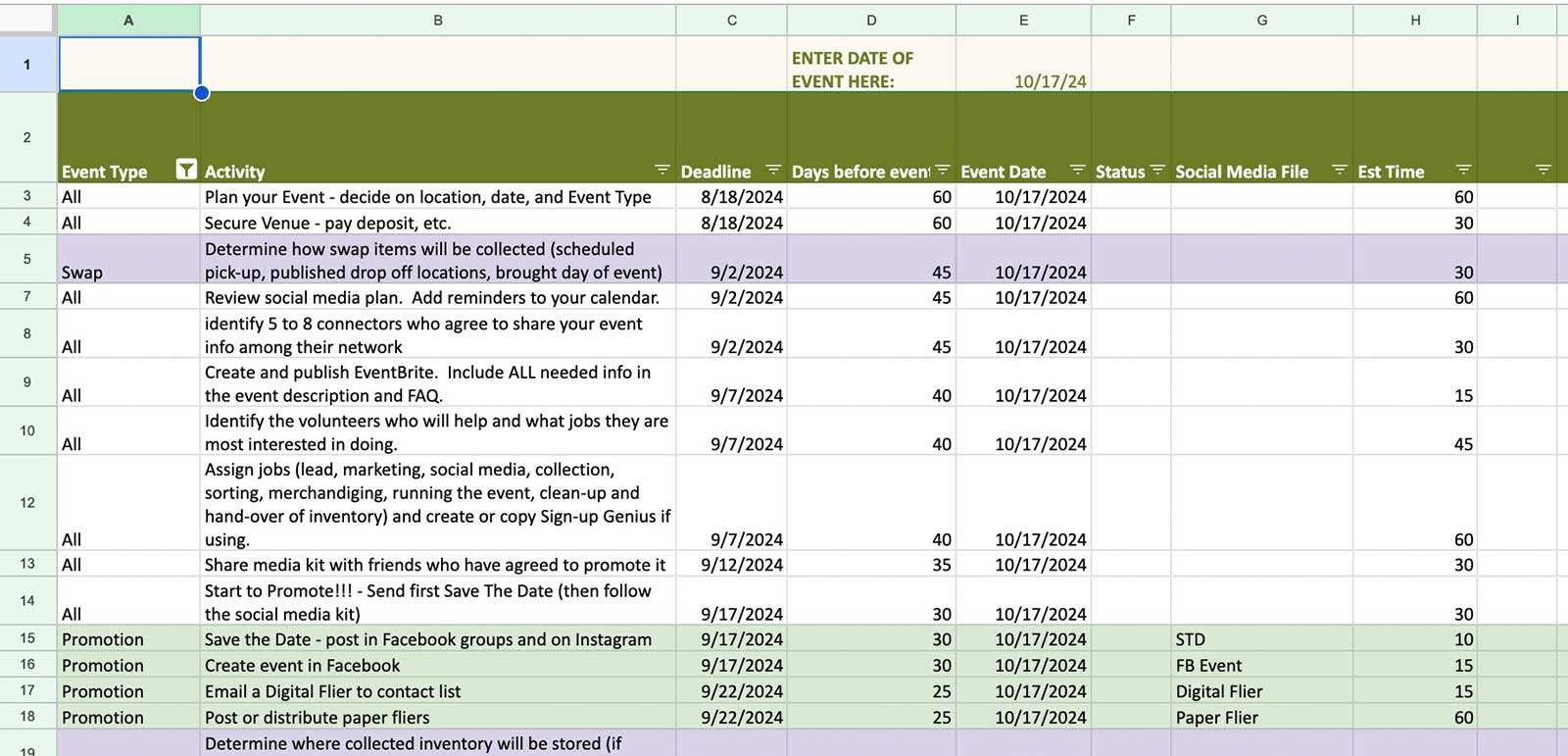Open the Activity column filter
Viewport: 1568px width, 756px height.
click(662, 170)
